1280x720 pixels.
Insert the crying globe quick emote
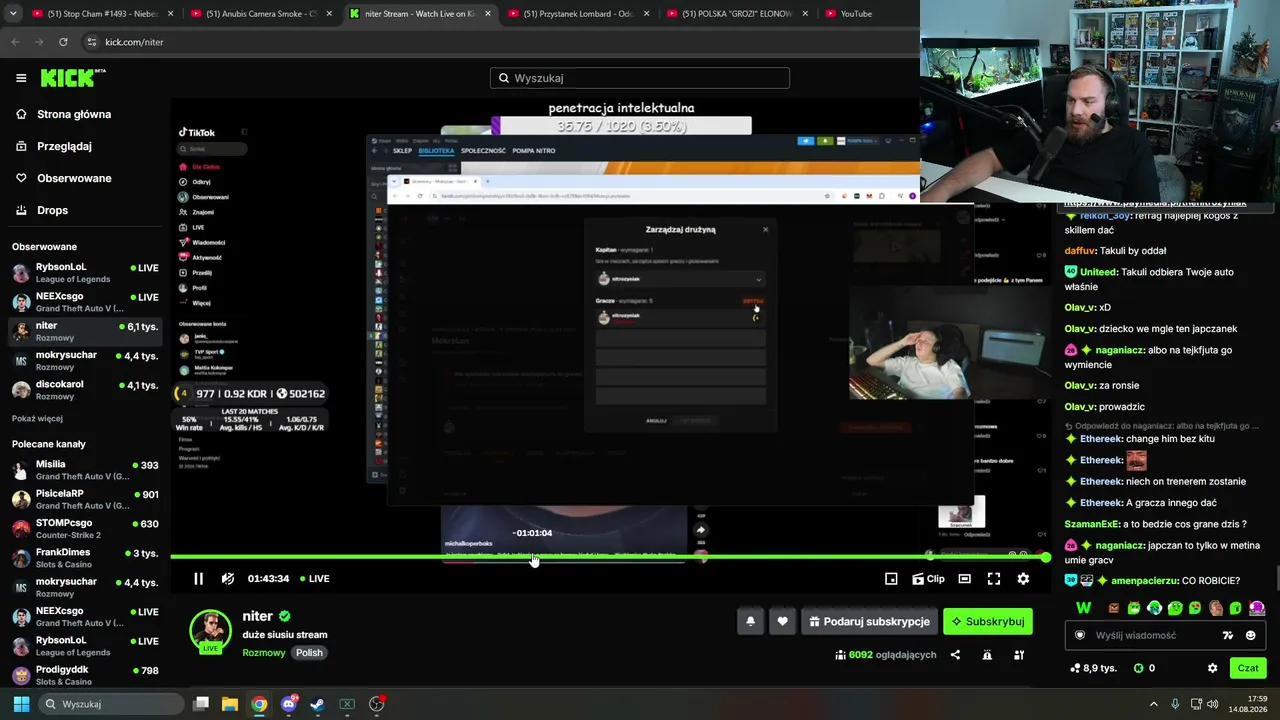click(1155, 608)
